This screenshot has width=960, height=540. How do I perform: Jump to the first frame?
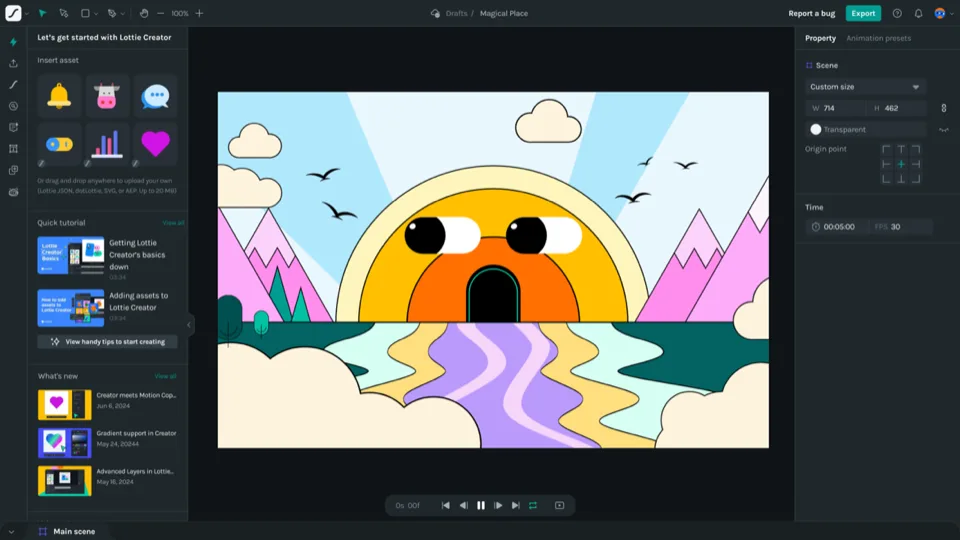click(446, 505)
